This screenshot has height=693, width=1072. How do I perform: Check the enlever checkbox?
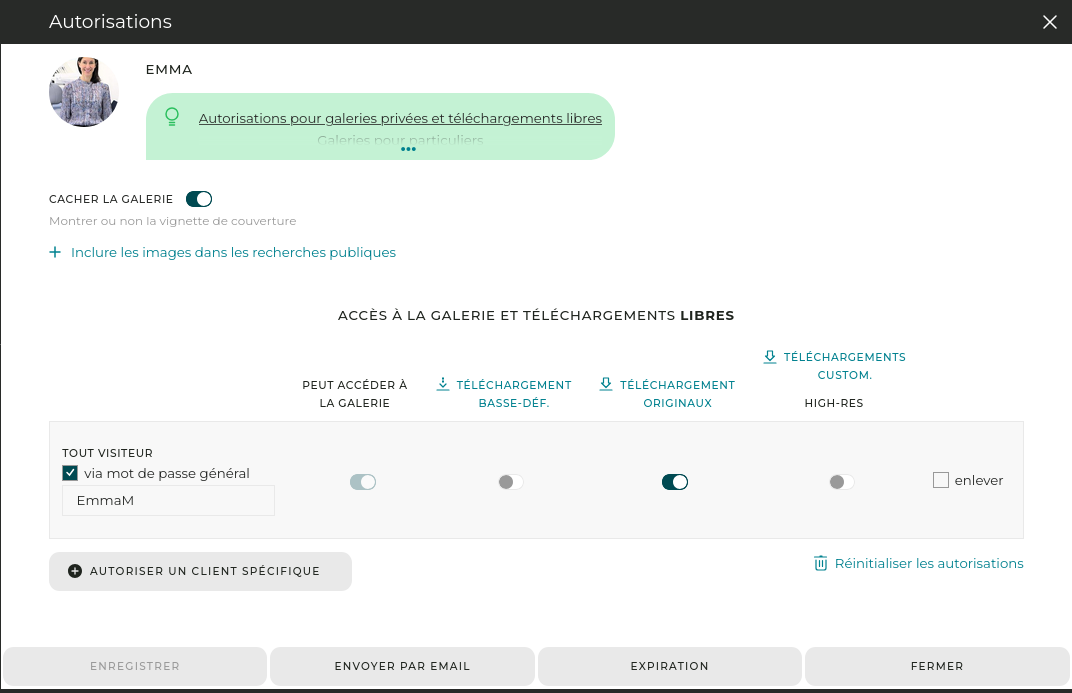pos(940,480)
